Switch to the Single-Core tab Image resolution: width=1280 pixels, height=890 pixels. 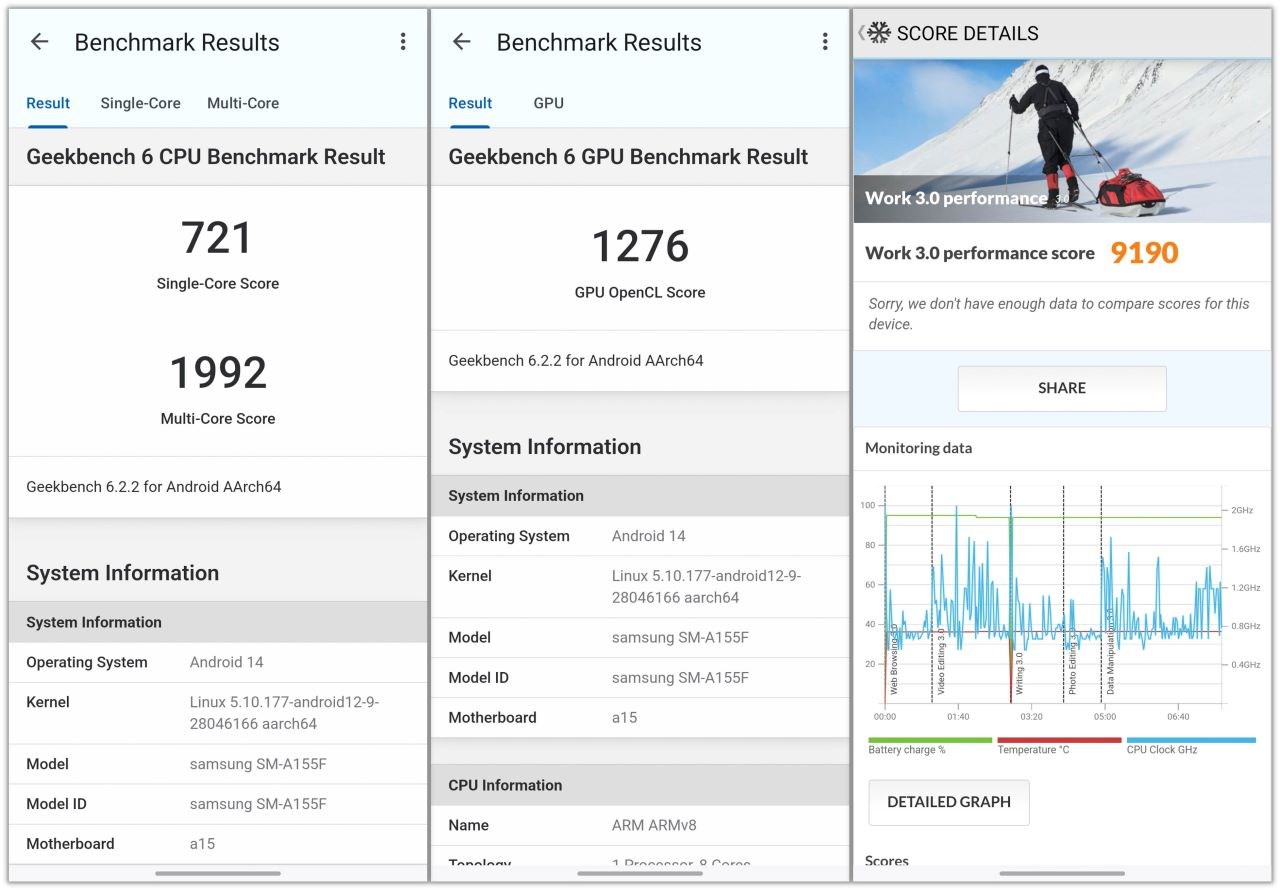click(140, 103)
